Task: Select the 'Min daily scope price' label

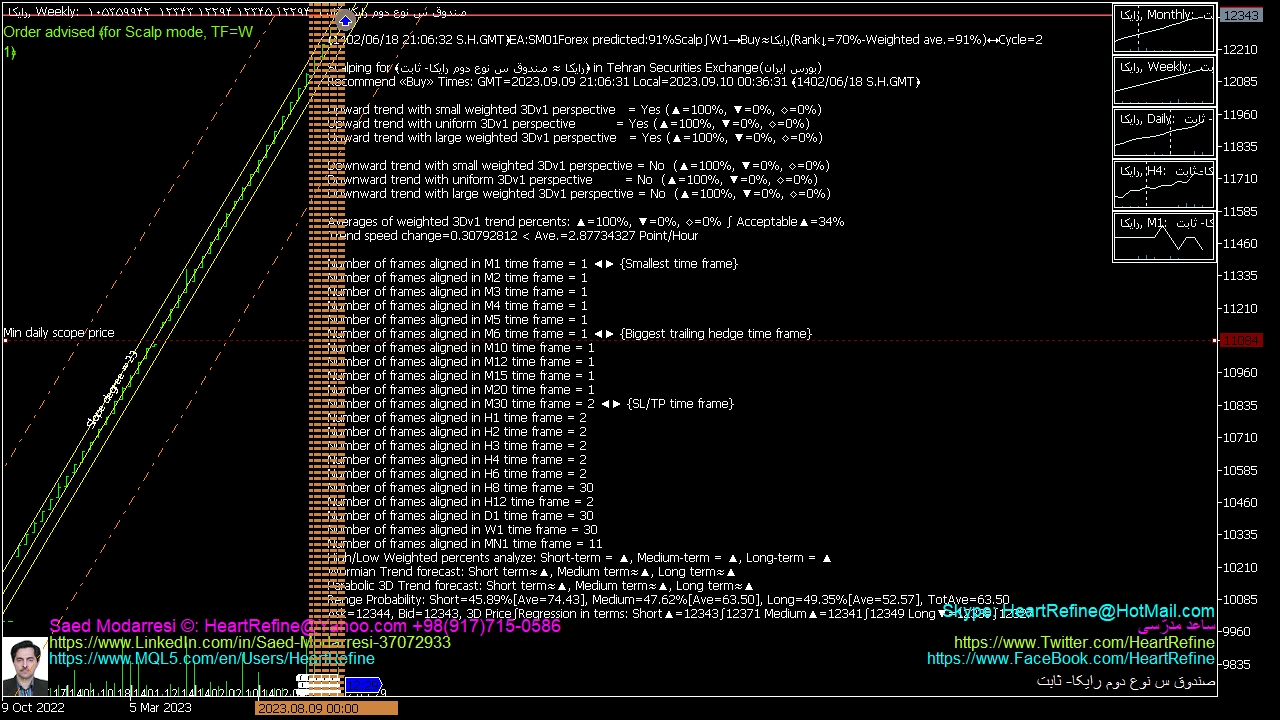Action: [x=59, y=333]
